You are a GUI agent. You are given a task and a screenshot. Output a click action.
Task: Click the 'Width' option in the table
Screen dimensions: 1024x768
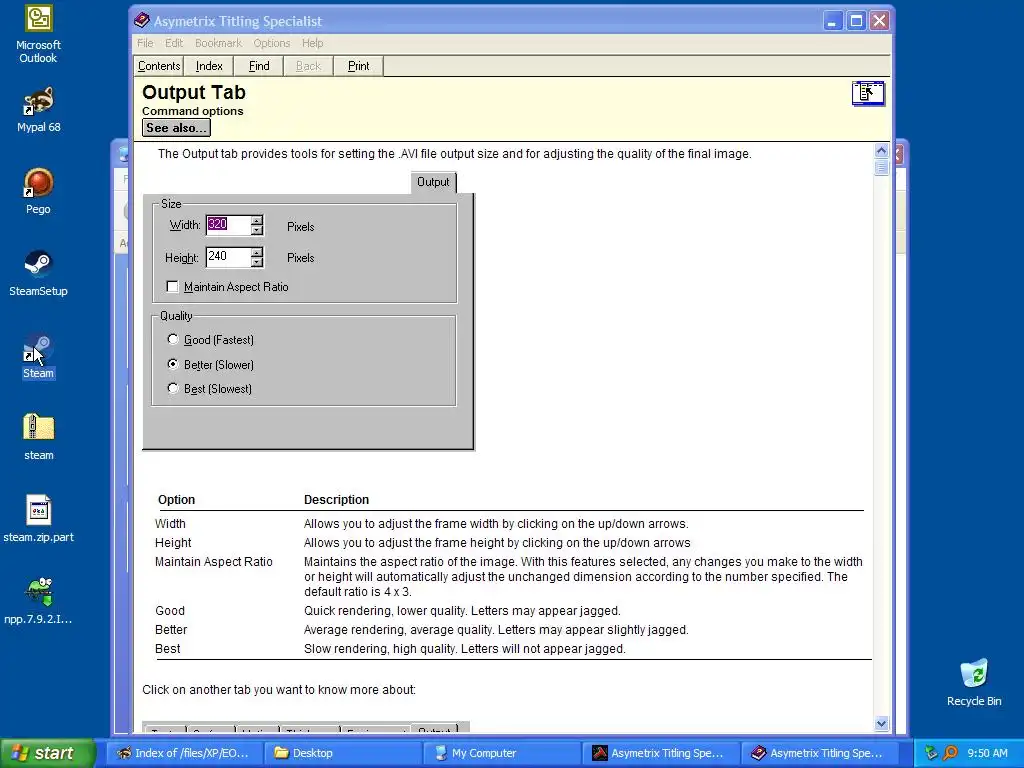170,524
